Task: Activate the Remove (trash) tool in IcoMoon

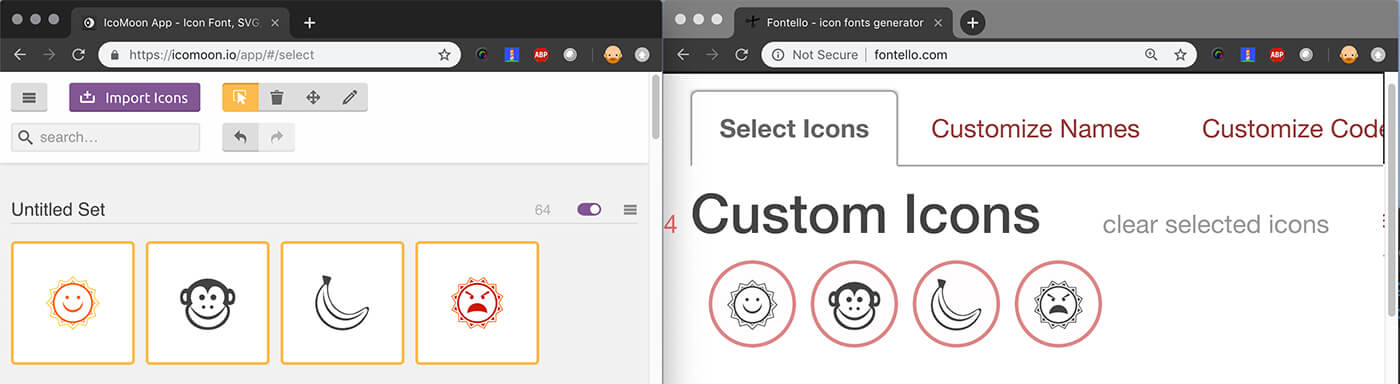Action: (x=277, y=97)
